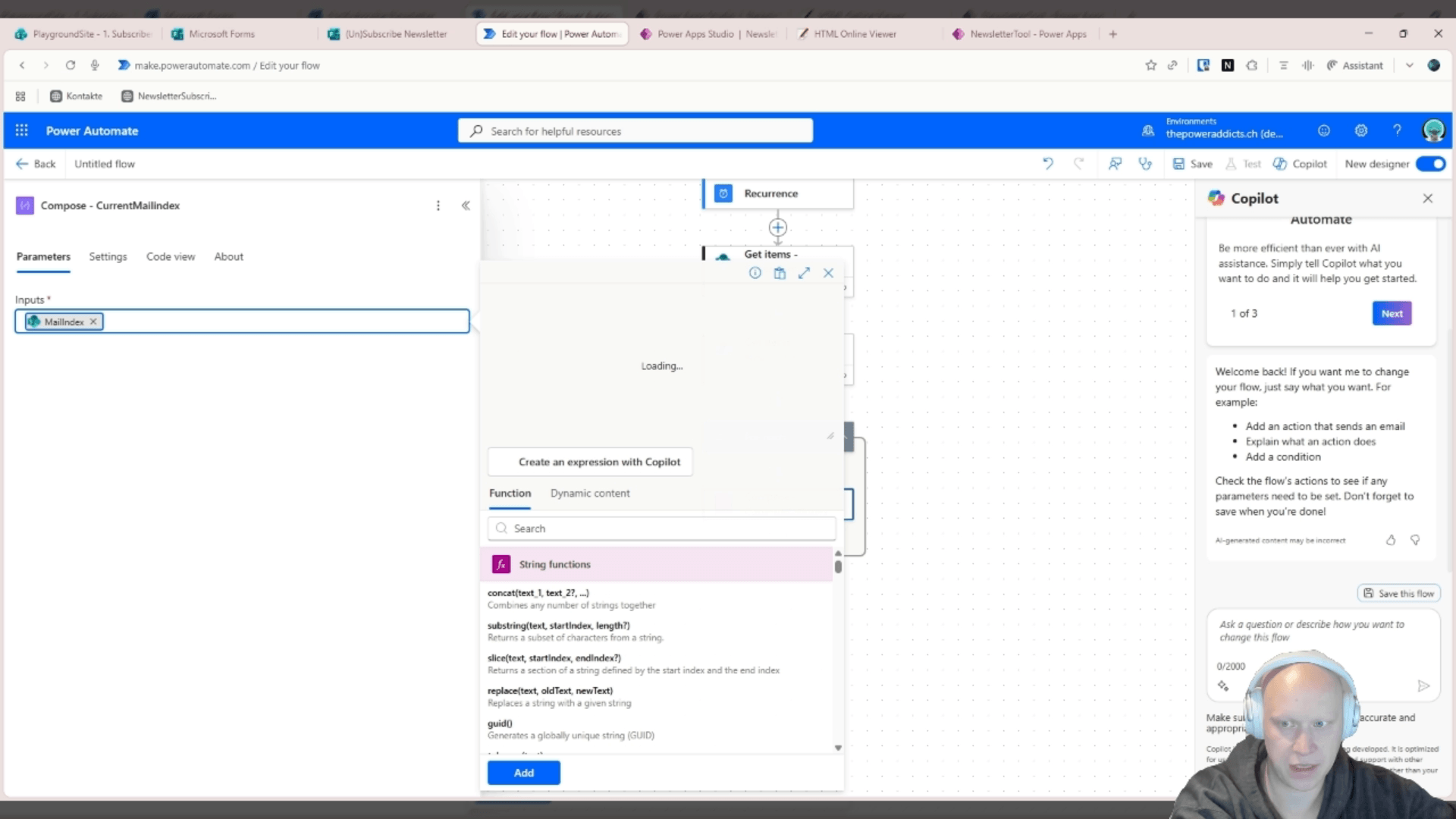Select the Recurrence trigger card
This screenshot has width=1456, height=819.
[x=778, y=193]
